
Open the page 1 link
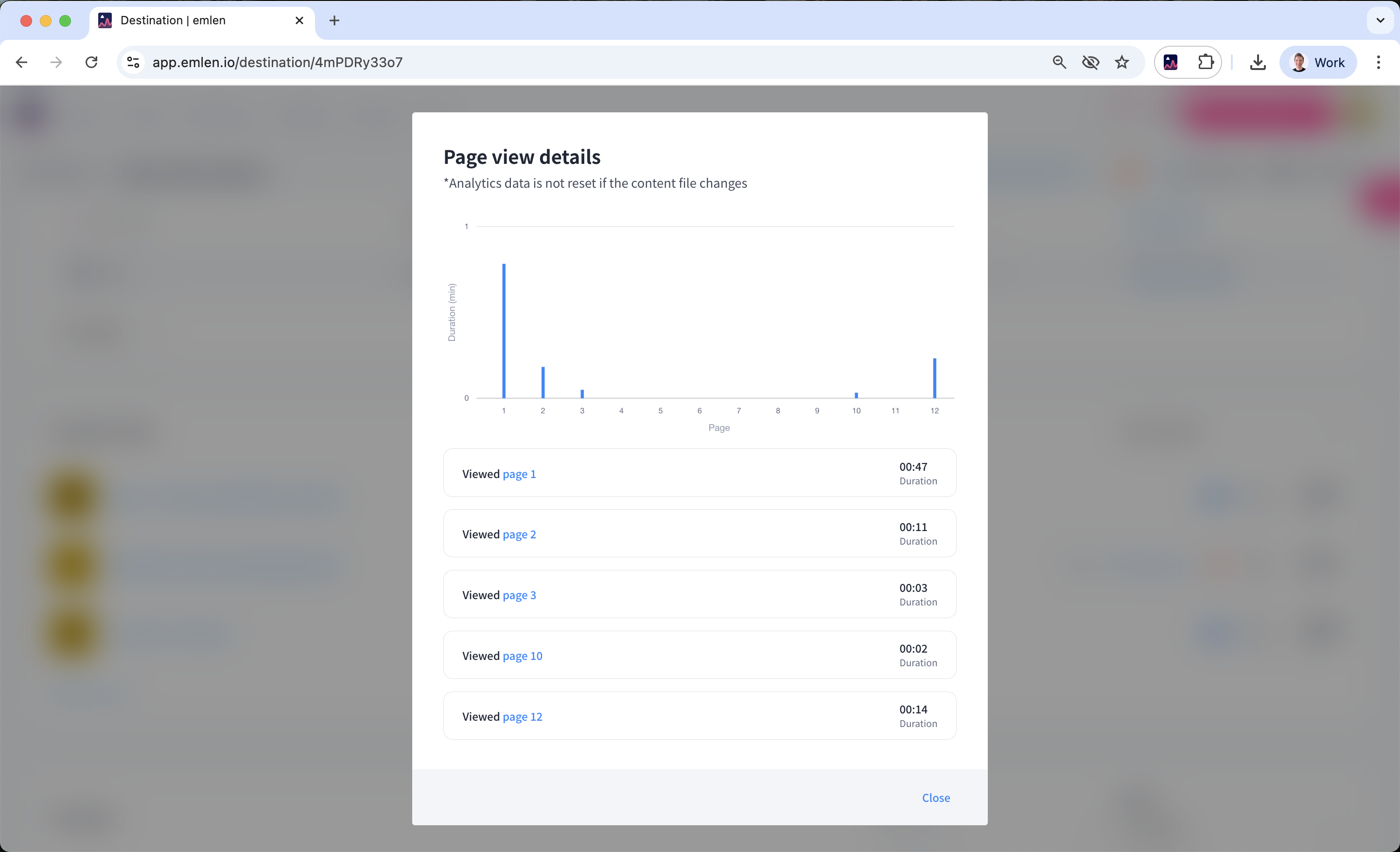pos(519,474)
